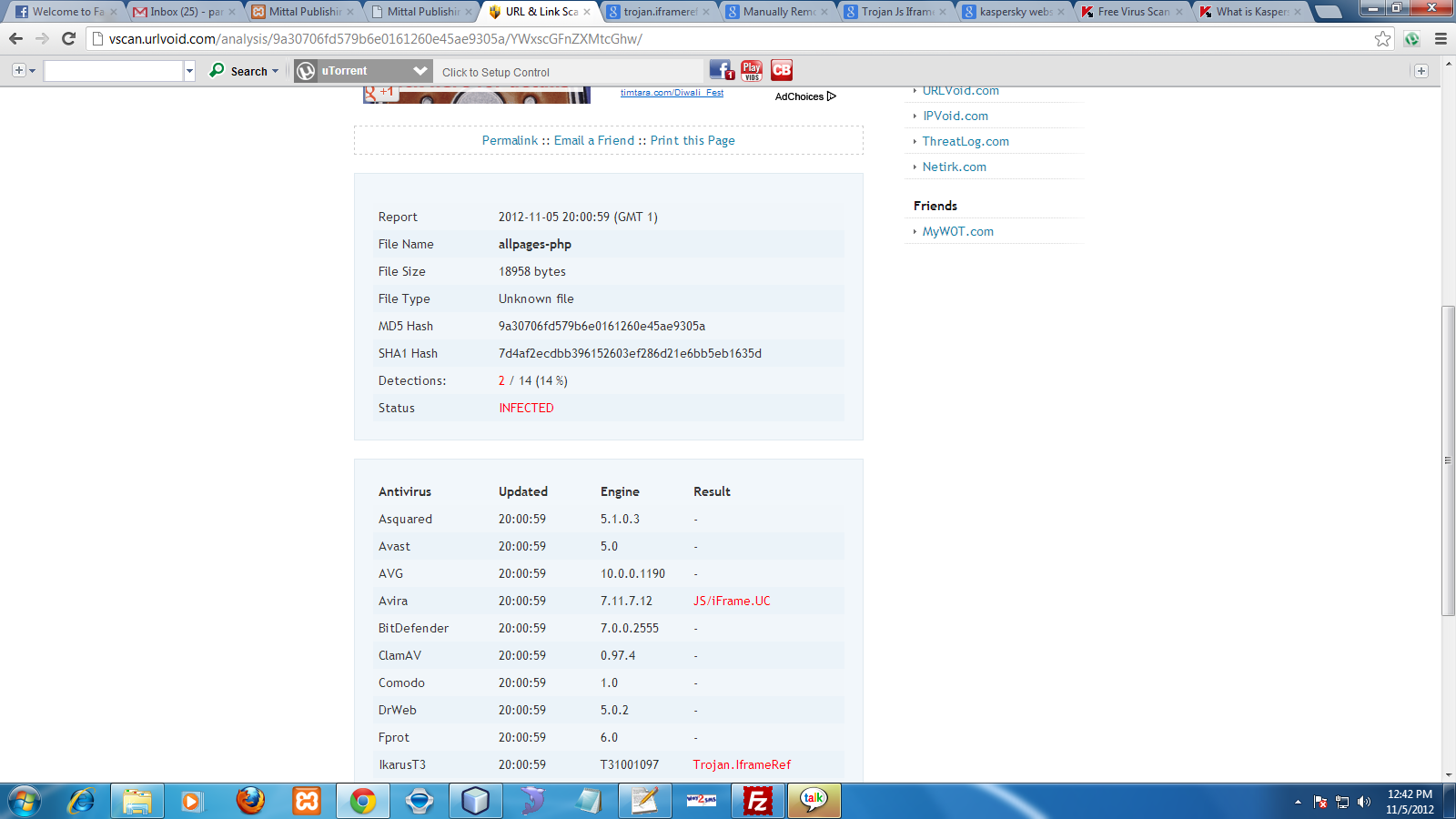Screen dimensions: 1456x819
Task: Click the Facebook toolbar icon
Action: pos(721,70)
